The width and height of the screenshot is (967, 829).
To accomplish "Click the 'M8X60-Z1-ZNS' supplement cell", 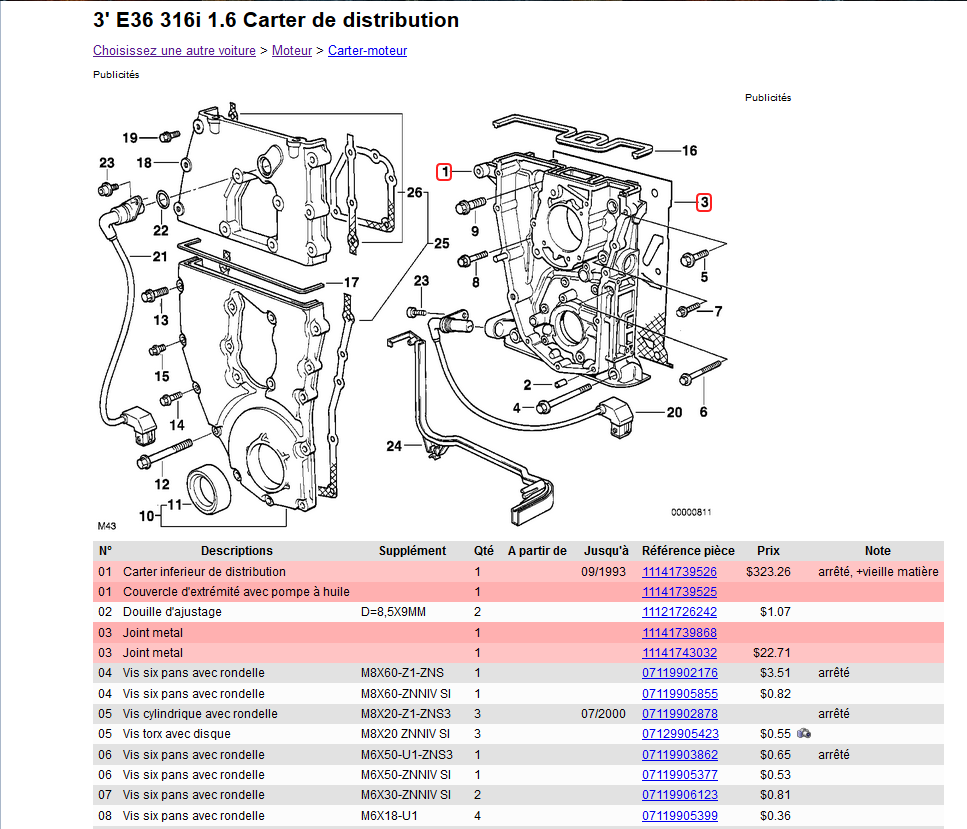I will (x=402, y=673).
